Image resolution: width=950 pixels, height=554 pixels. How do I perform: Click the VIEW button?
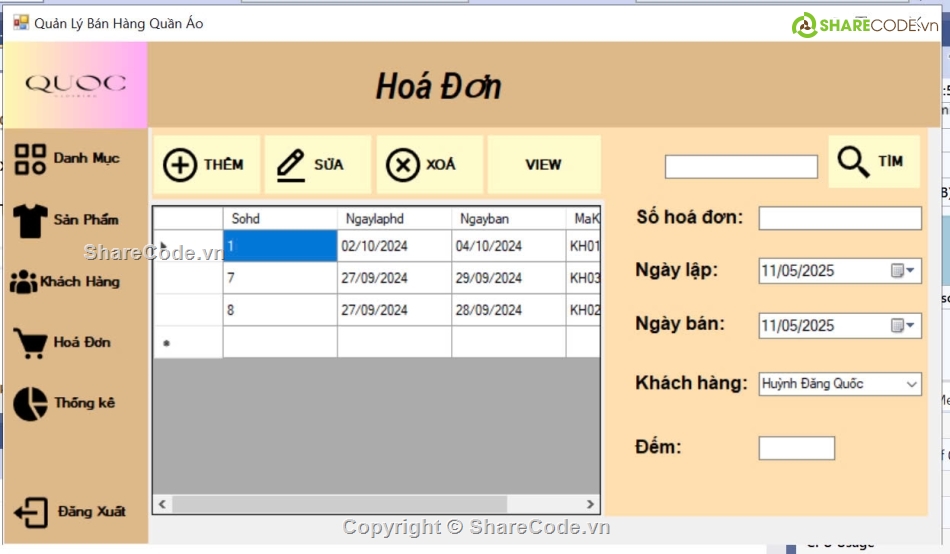543,164
